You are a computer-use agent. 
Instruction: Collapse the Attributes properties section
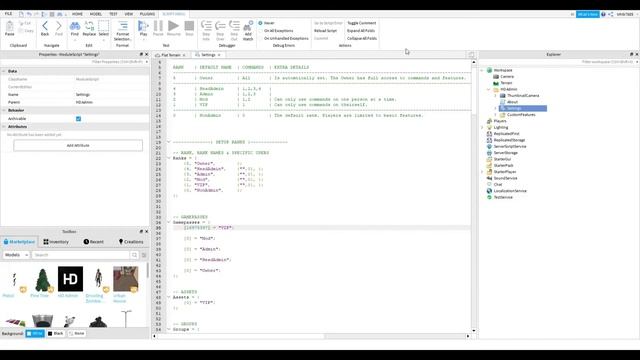point(4,127)
